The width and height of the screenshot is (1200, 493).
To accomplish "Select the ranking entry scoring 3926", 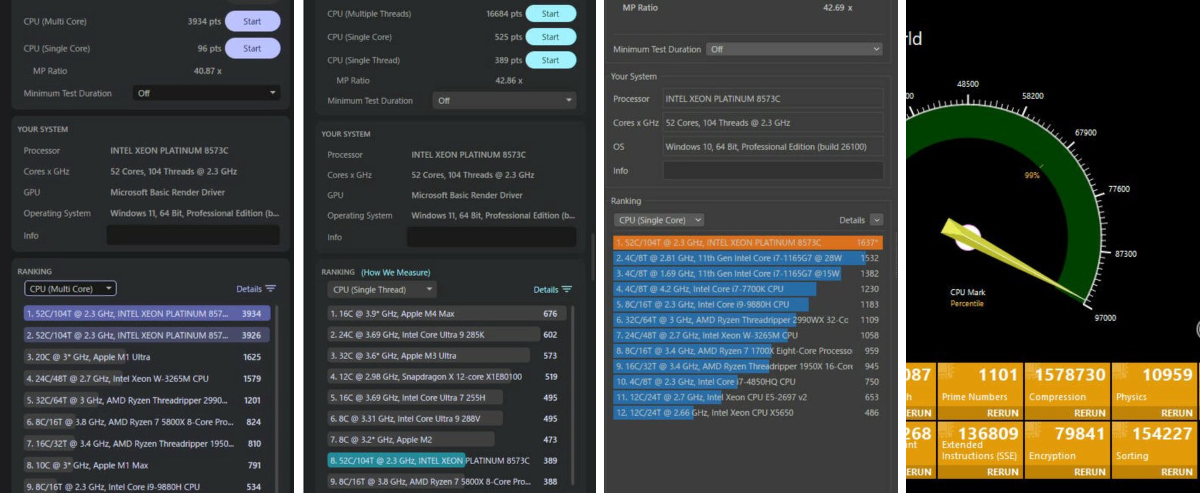I will (x=147, y=335).
